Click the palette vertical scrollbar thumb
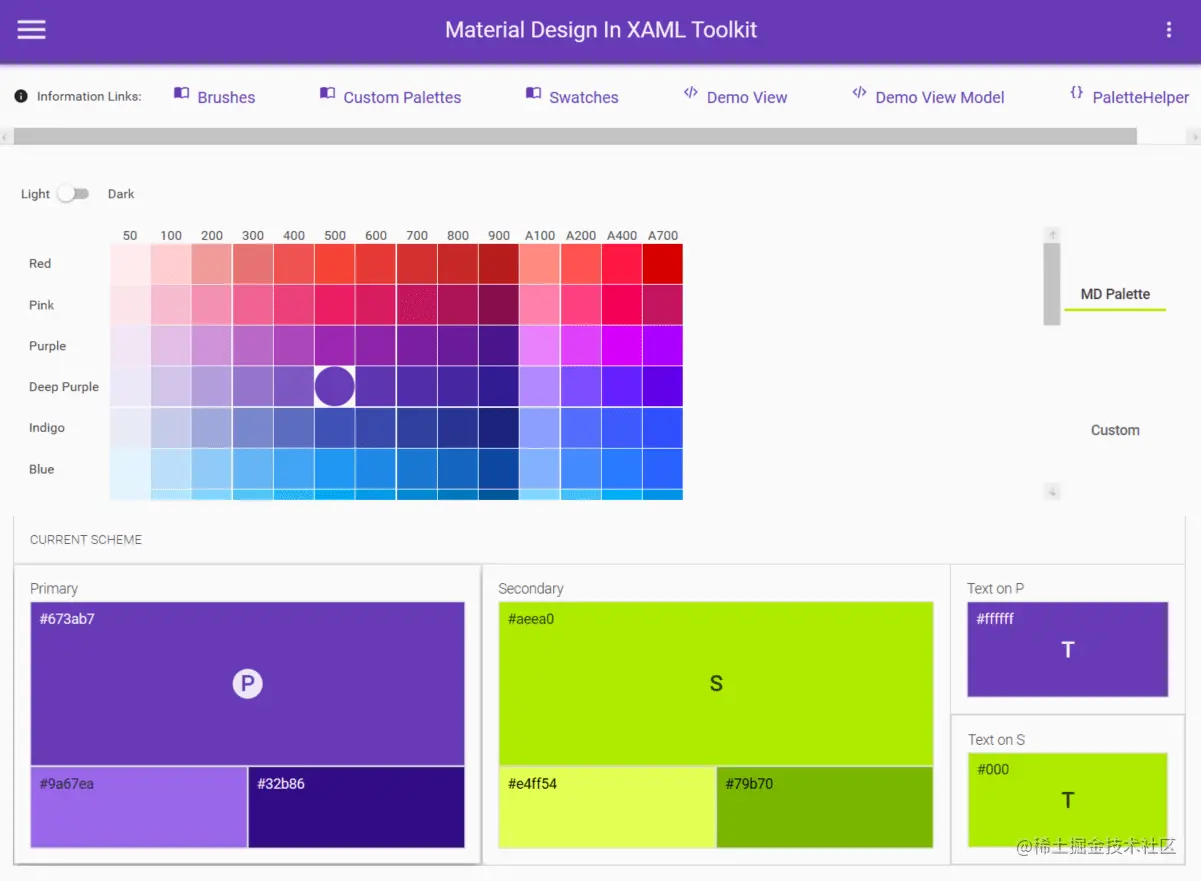This screenshot has width=1201, height=881. pos(1052,284)
